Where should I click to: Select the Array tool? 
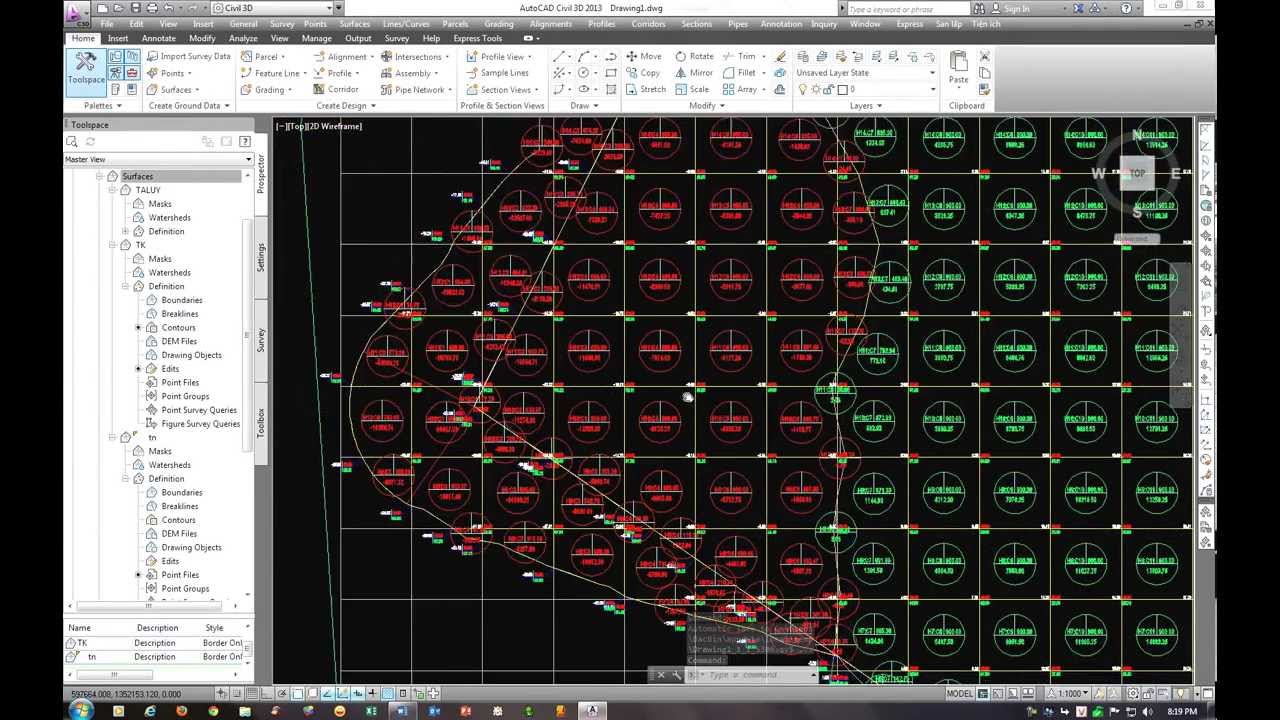(740, 90)
